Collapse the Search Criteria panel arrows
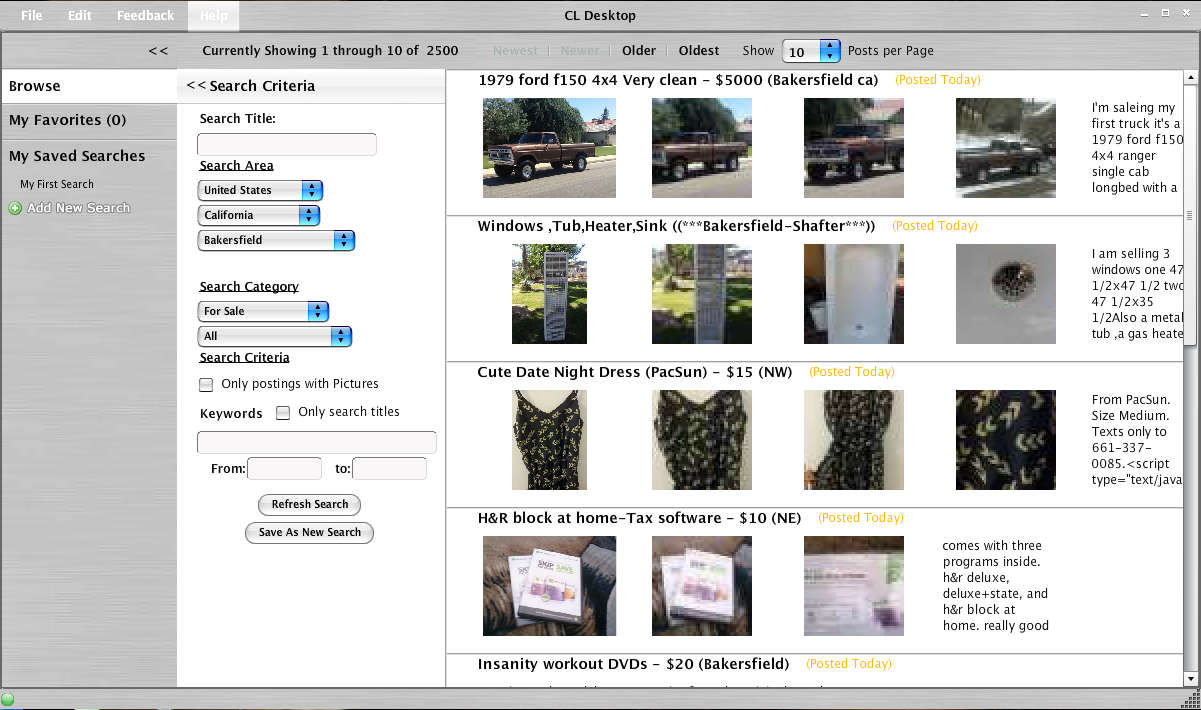This screenshot has height=710, width=1201. click(196, 86)
